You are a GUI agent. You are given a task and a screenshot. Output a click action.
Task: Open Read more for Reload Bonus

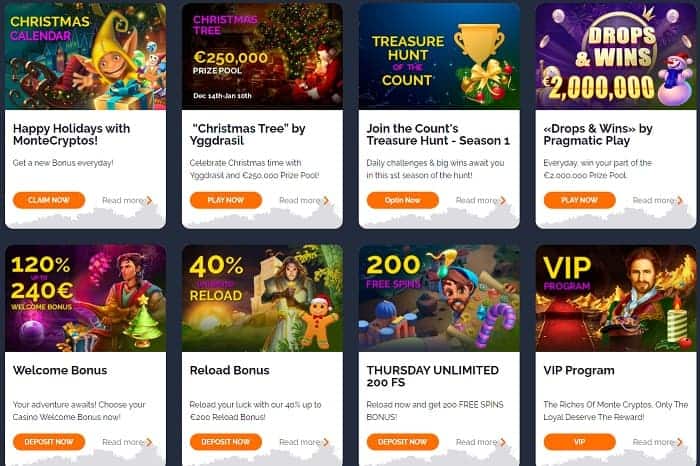[x=304, y=442]
